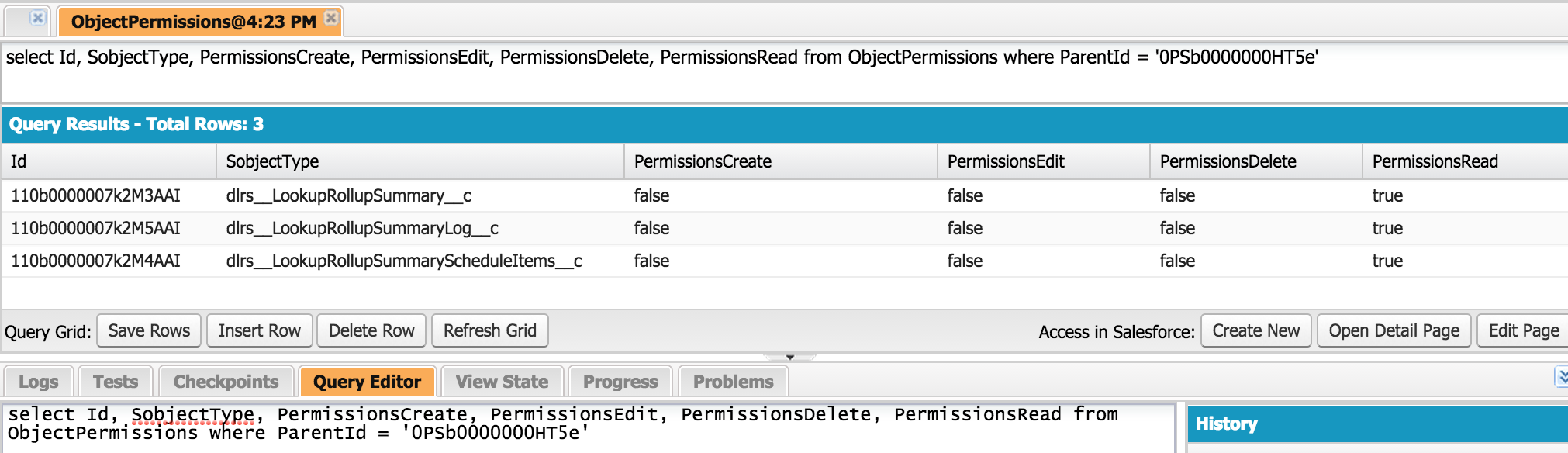The height and width of the screenshot is (453, 1568).
Task: Click the Create New button
Action: (x=1255, y=331)
